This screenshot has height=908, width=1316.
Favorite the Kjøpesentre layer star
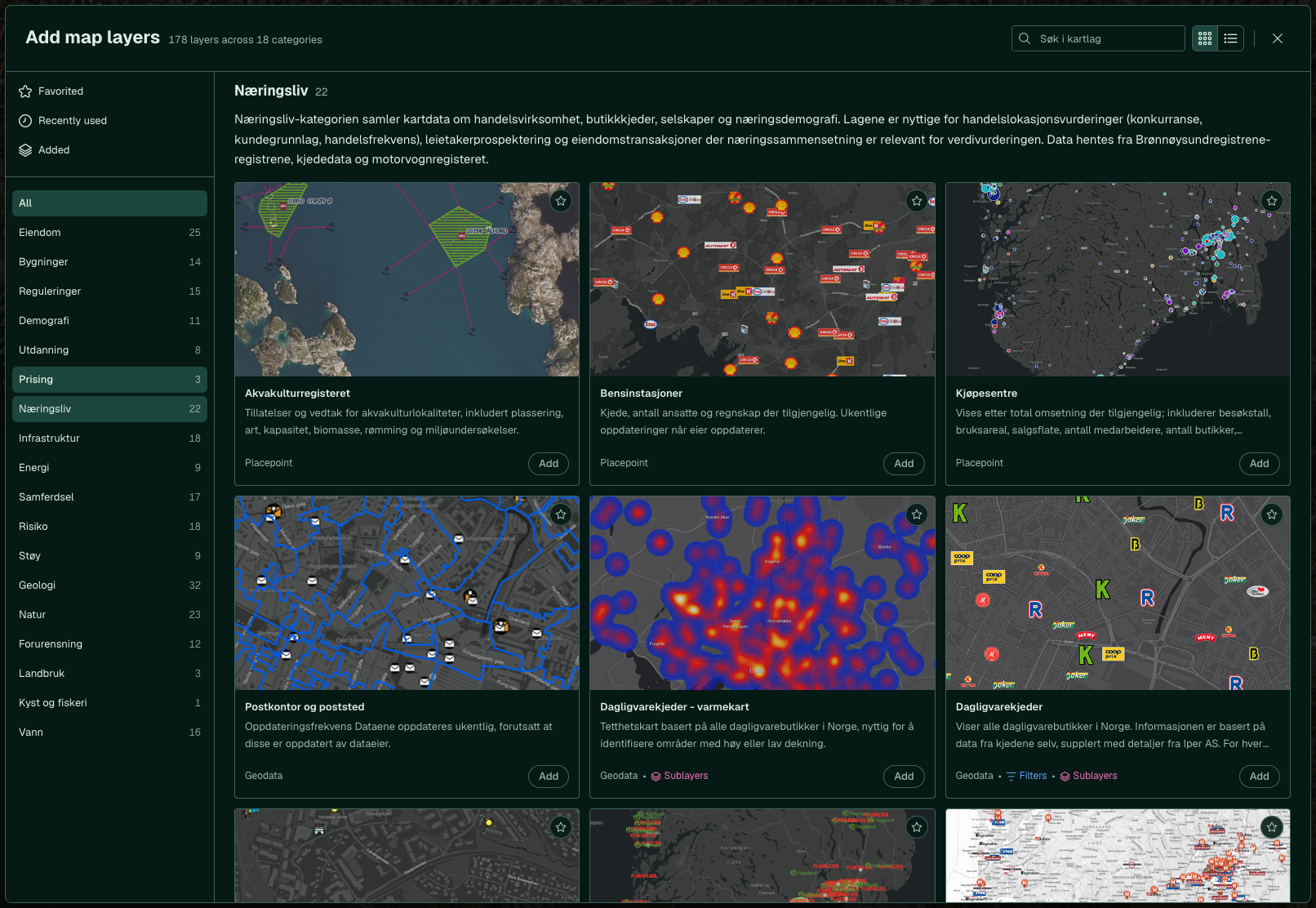1272,201
